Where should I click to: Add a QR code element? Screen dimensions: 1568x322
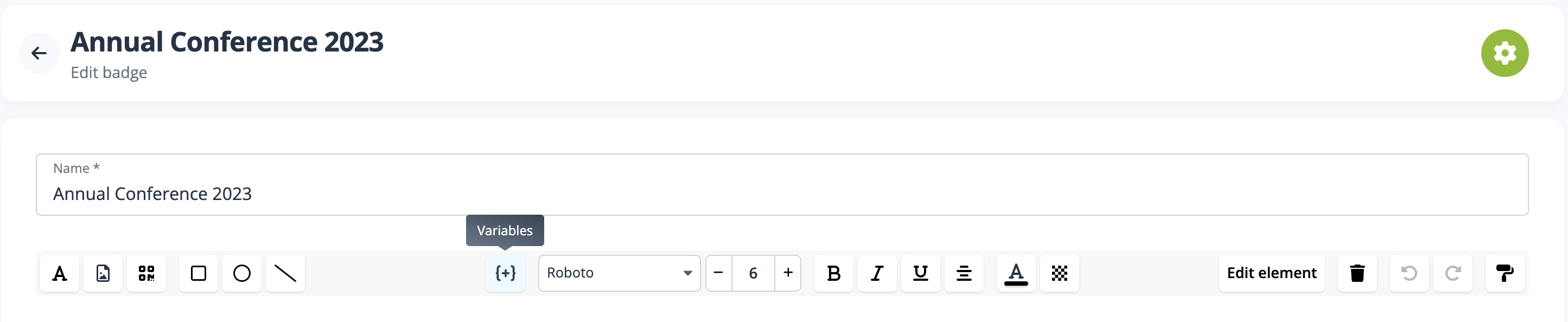[x=146, y=273]
